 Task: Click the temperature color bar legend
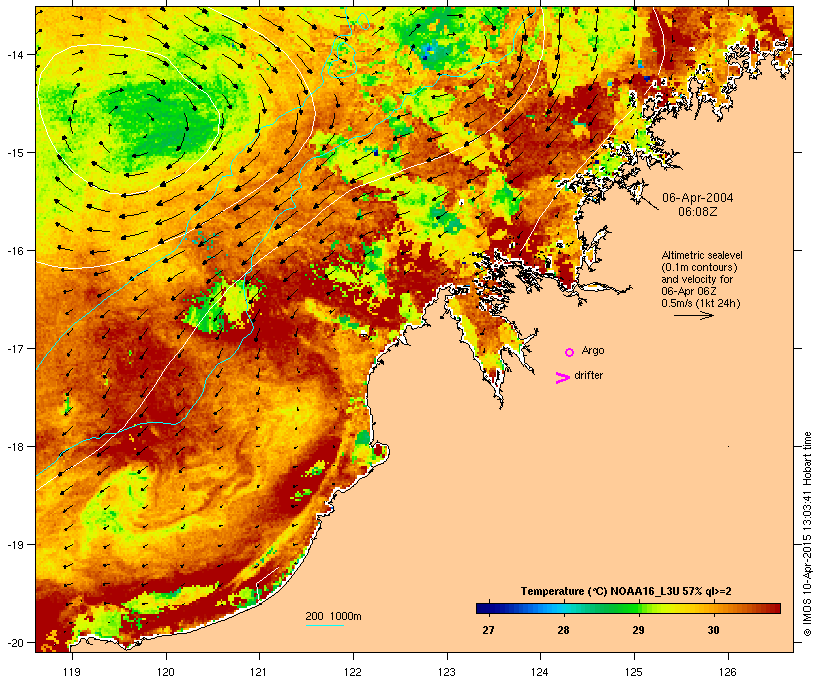[628, 608]
